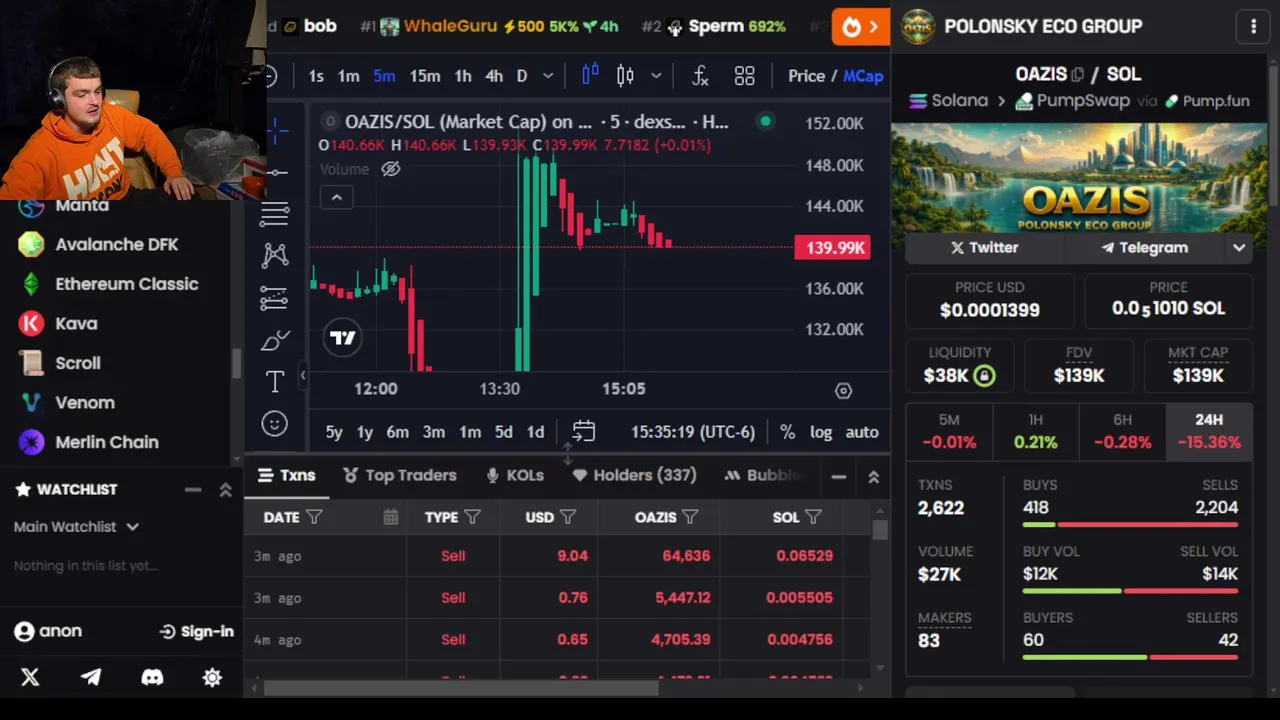The image size is (1280, 720).
Task: Switch chart to MCap mode
Action: tap(863, 76)
